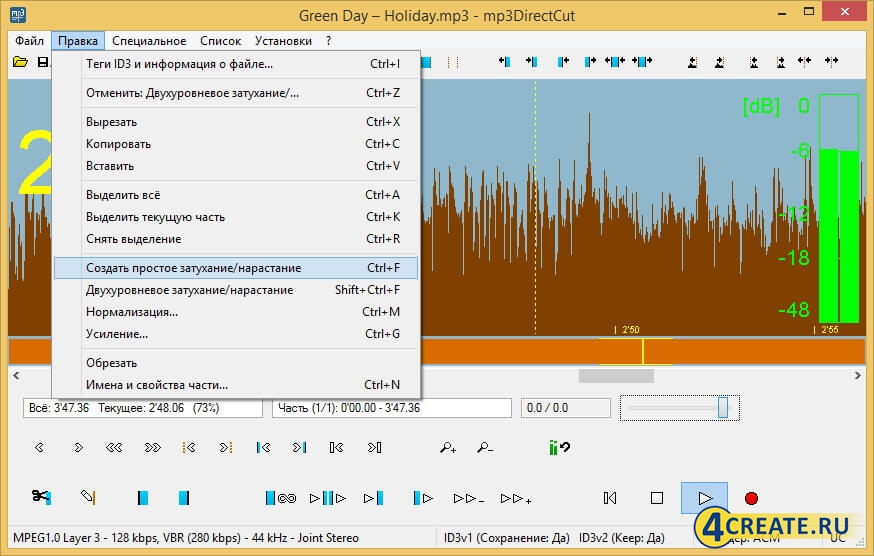
Task: Open the Специальное menu
Action: 149,41
